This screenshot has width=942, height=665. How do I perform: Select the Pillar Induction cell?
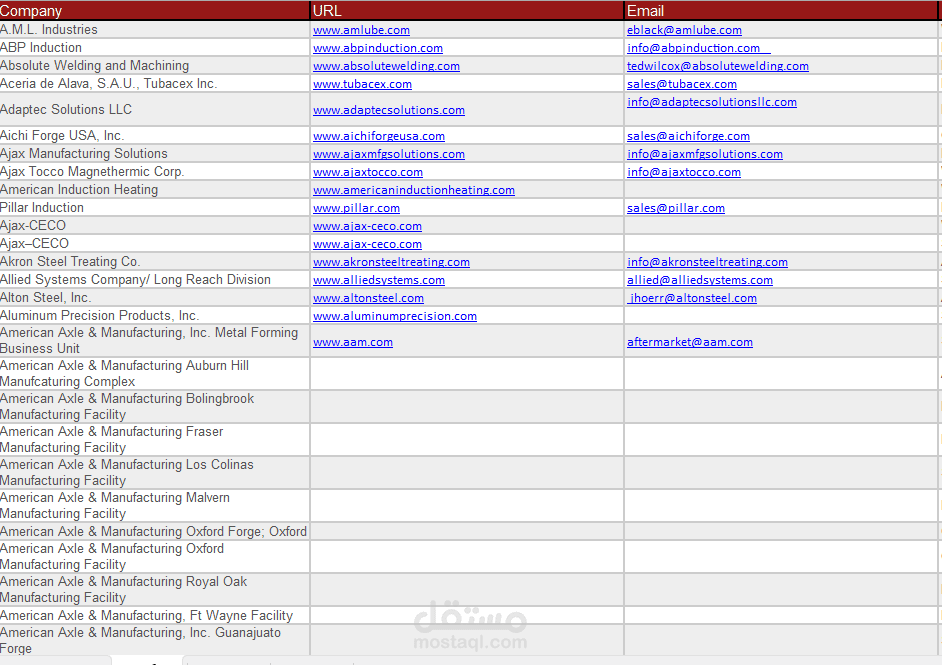154,208
